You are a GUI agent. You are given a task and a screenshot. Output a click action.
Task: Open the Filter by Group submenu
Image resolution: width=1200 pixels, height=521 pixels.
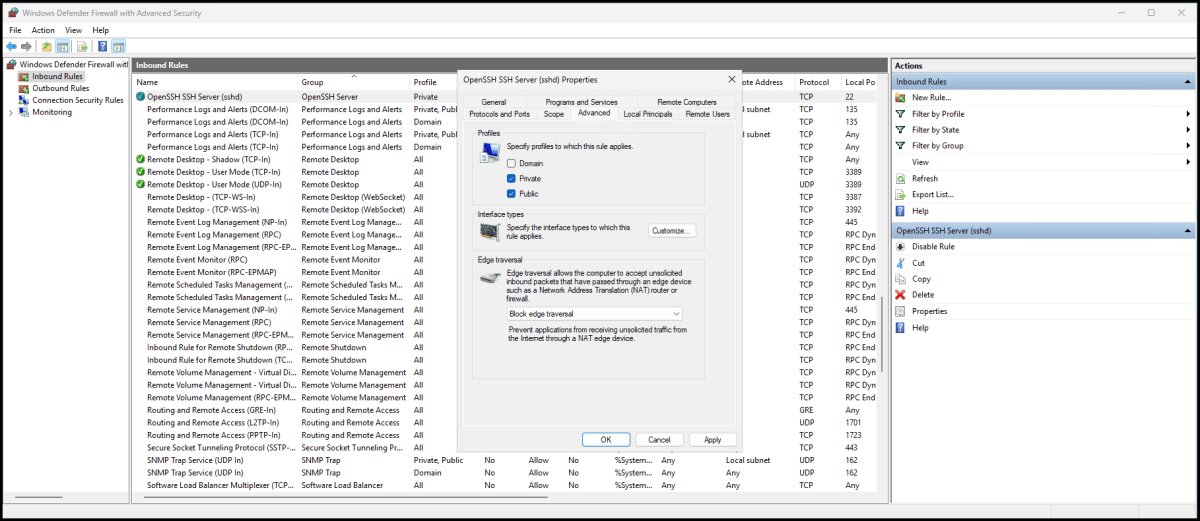tap(1043, 146)
